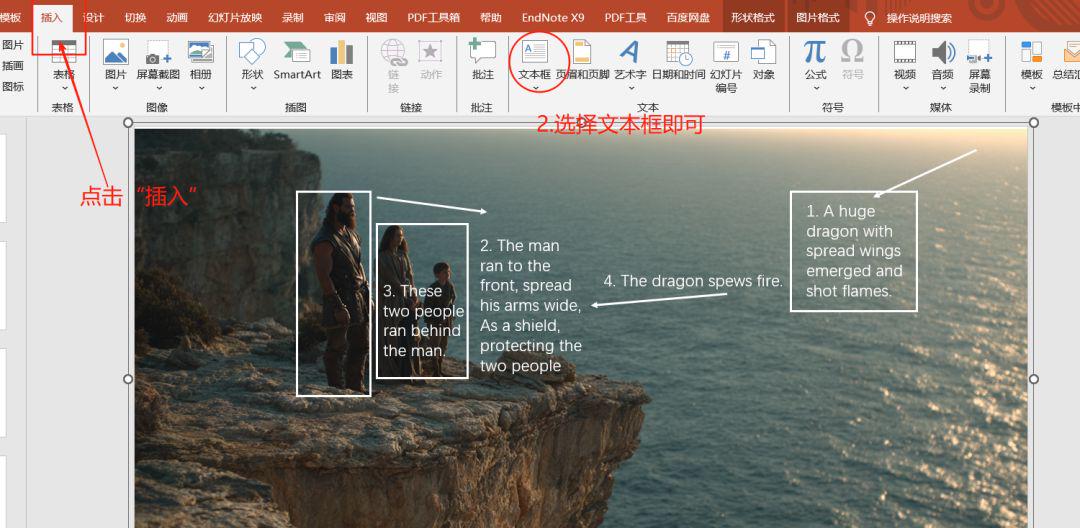Viewport: 1080px width, 528px height.
Task: Open the 审阅 Review tab
Action: [335, 18]
